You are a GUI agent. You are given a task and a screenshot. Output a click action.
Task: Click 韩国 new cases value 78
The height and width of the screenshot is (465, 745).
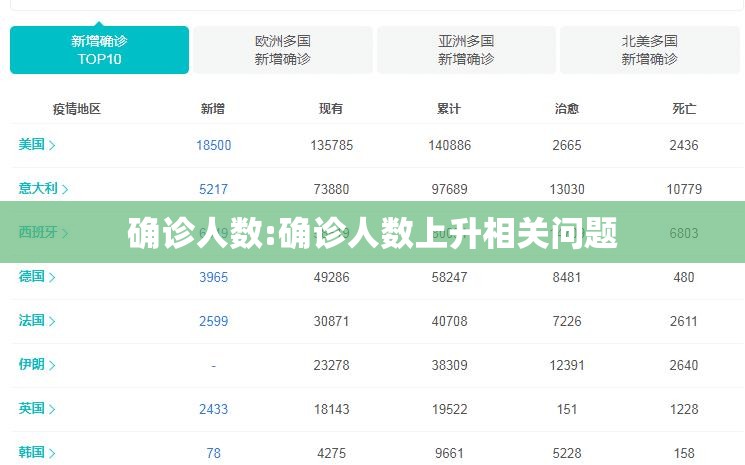point(213,454)
